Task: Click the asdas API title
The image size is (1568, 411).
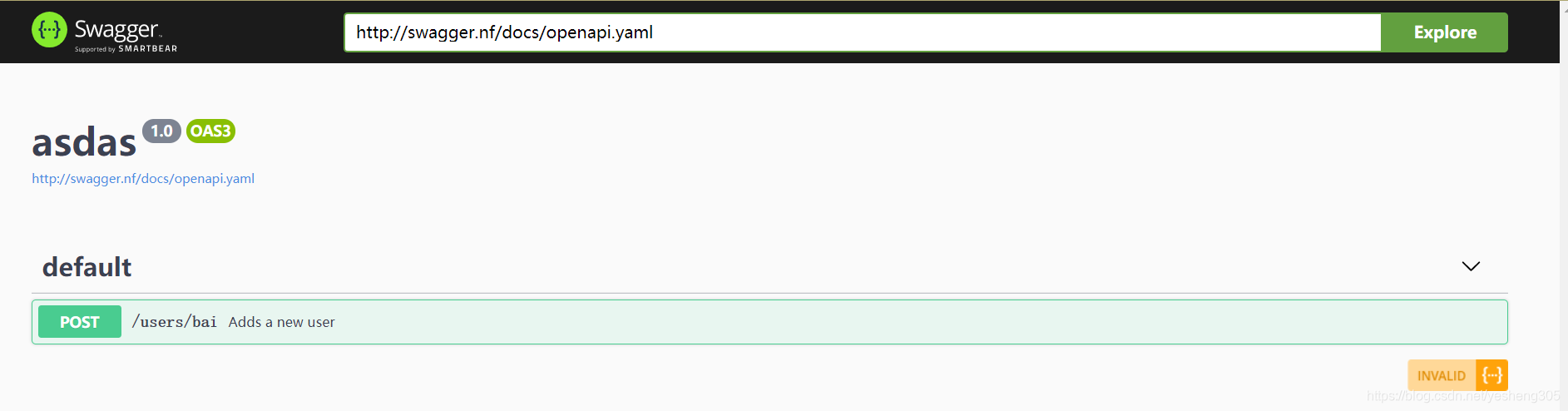Action: click(84, 142)
